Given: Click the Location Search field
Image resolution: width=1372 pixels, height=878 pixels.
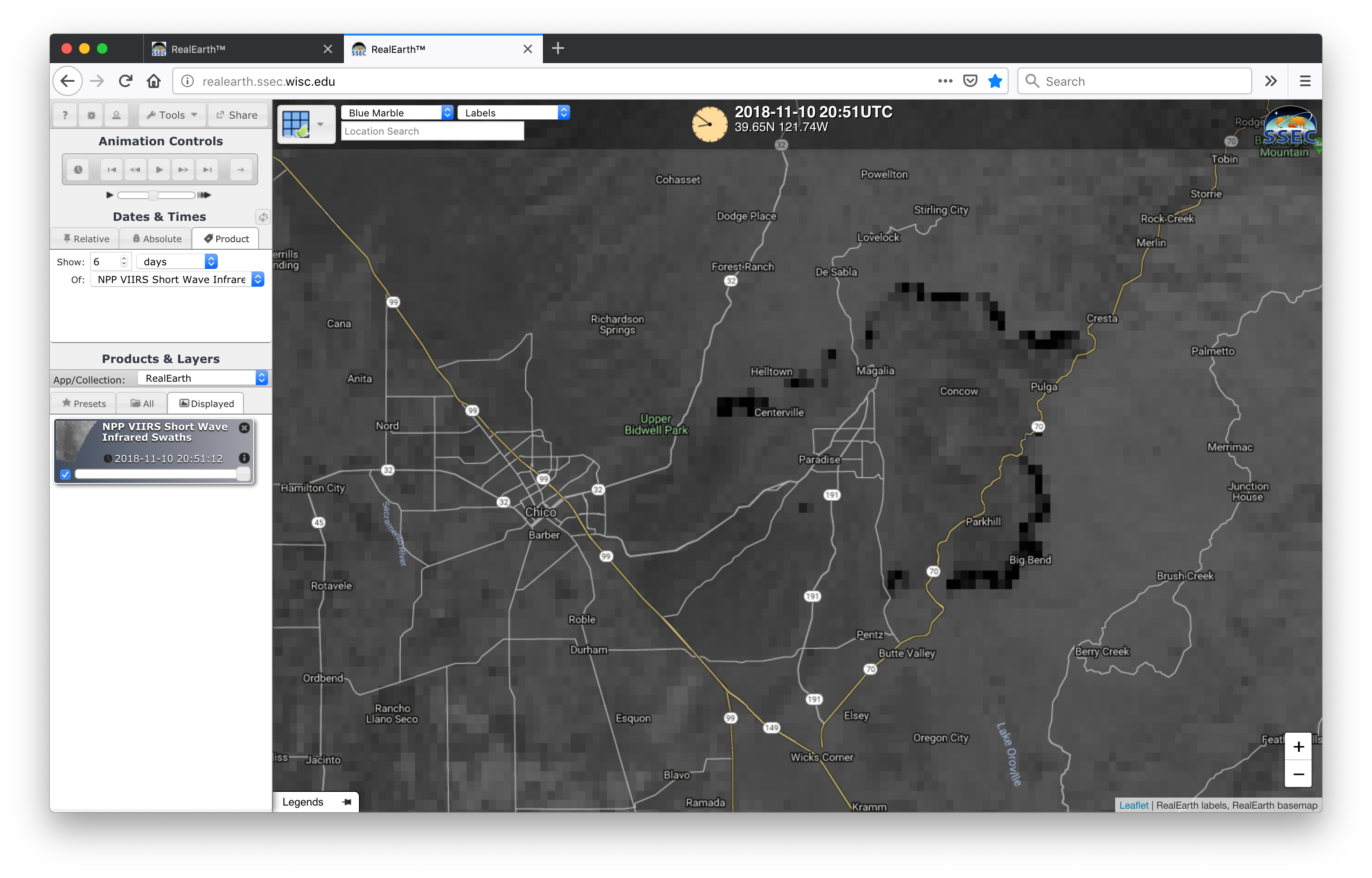Looking at the screenshot, I should tap(432, 131).
